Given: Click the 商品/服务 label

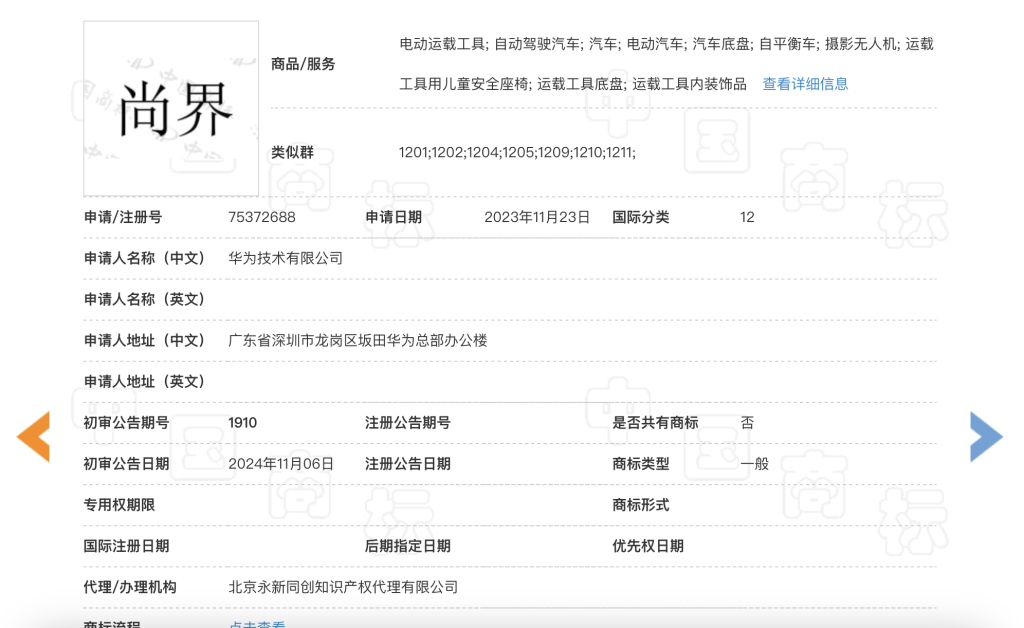Looking at the screenshot, I should (x=303, y=64).
